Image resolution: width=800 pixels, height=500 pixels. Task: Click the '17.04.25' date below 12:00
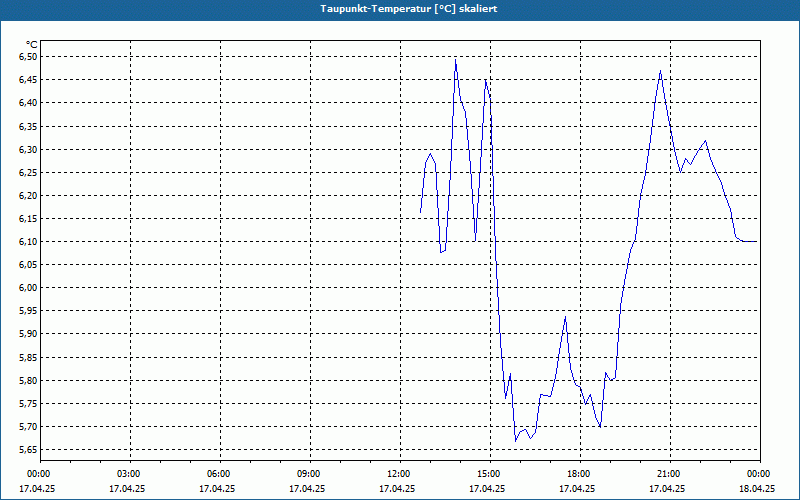coord(397,489)
